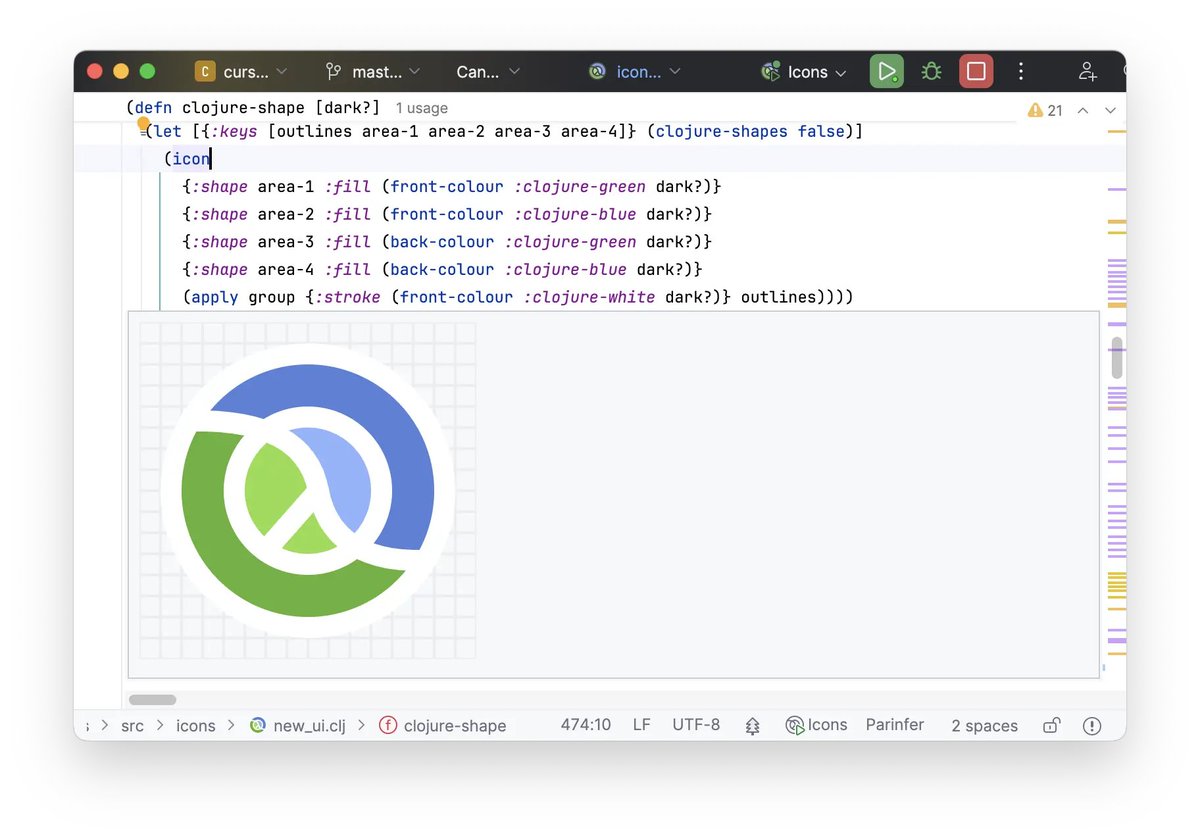
Task: Select icons folder in breadcrumb bar
Action: click(195, 726)
